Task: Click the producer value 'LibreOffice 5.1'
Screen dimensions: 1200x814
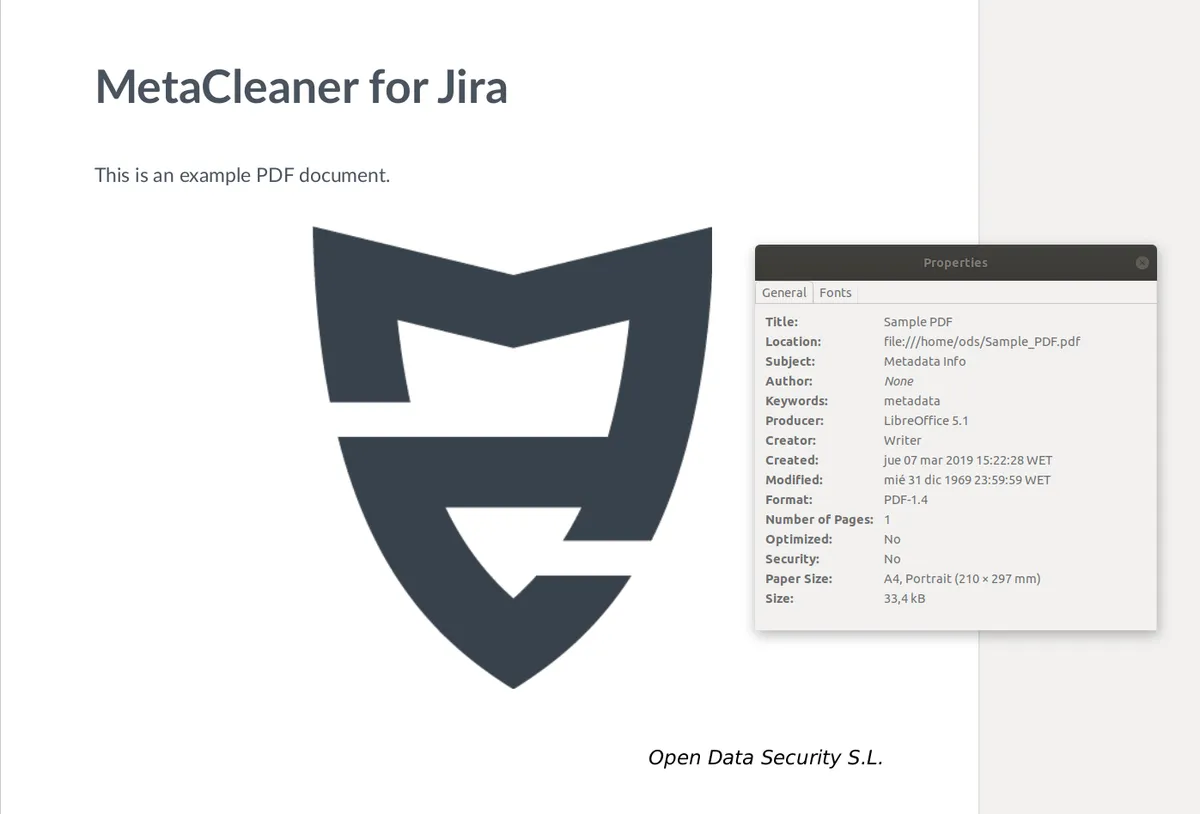Action: tap(926, 421)
